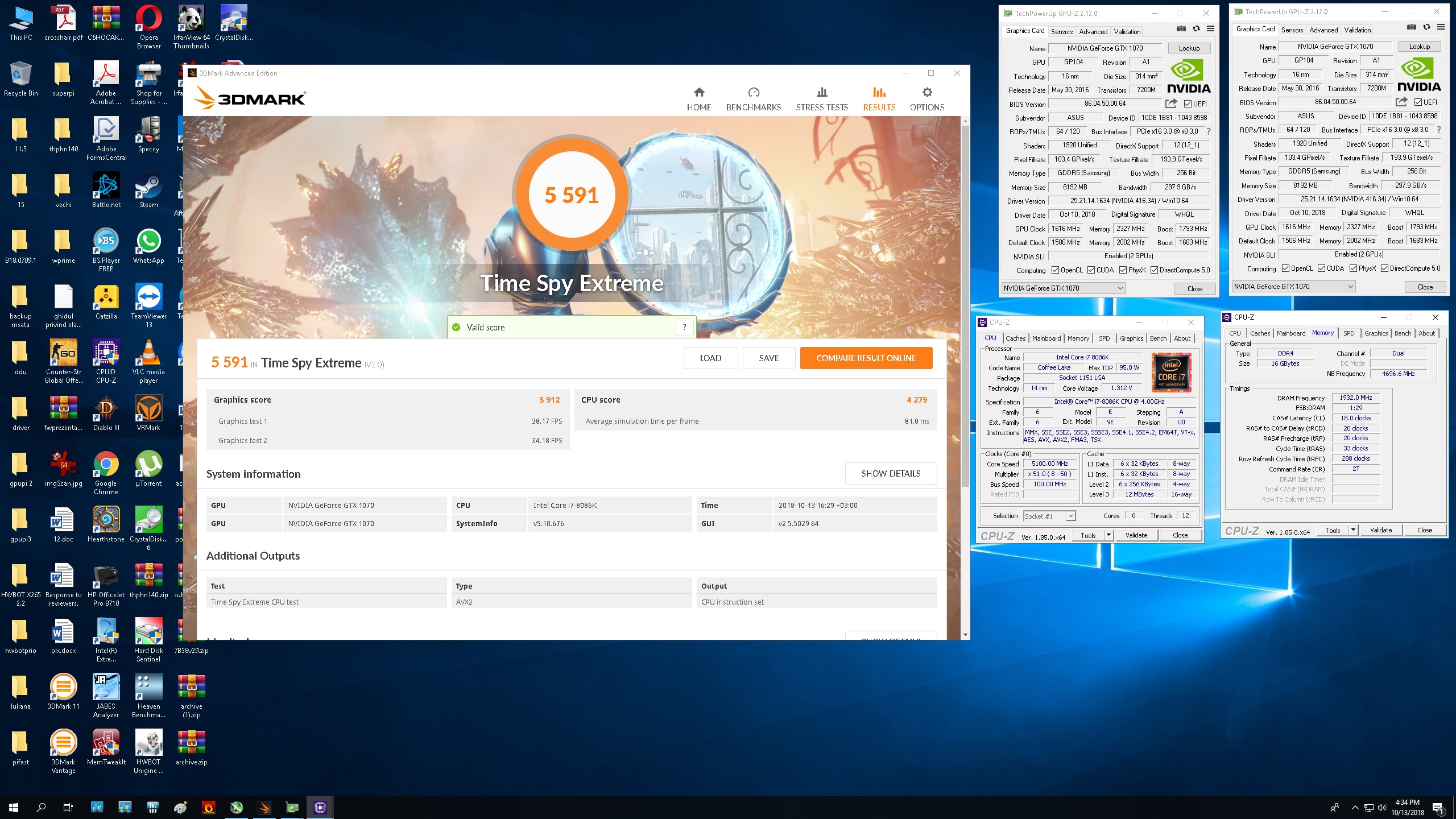1456x819 pixels.
Task: Click BIOS share icon in left GPU-Z
Action: 1171,104
